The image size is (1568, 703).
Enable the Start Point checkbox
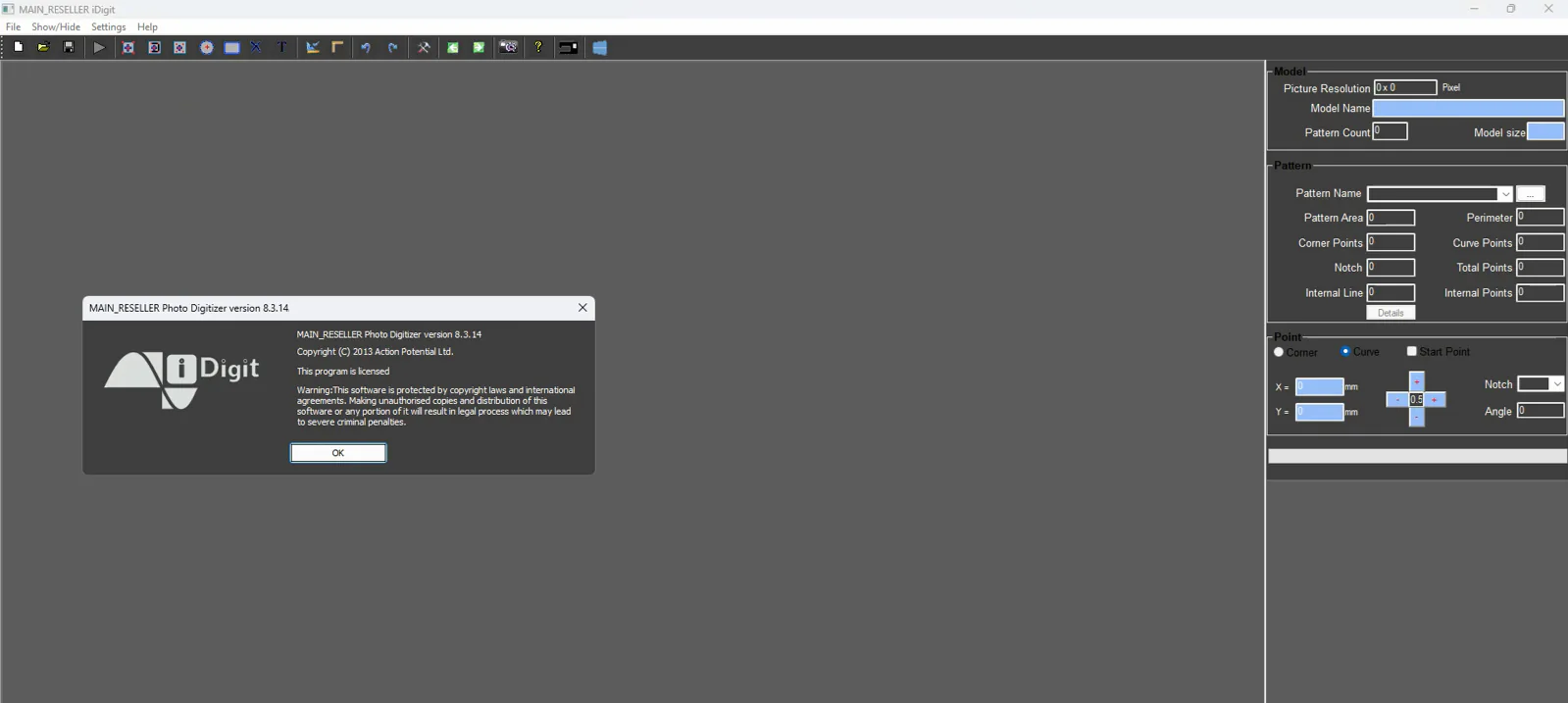pos(1412,351)
